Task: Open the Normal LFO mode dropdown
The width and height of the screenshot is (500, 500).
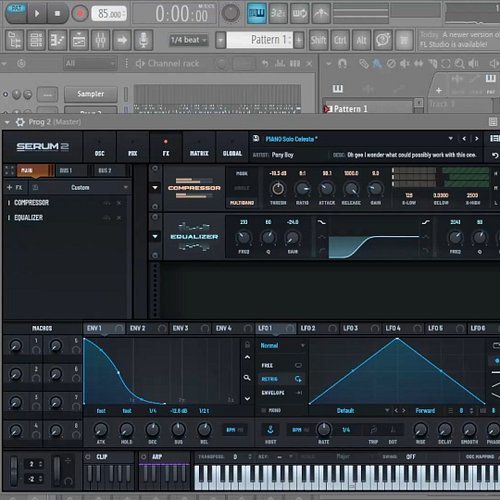Action: point(282,346)
